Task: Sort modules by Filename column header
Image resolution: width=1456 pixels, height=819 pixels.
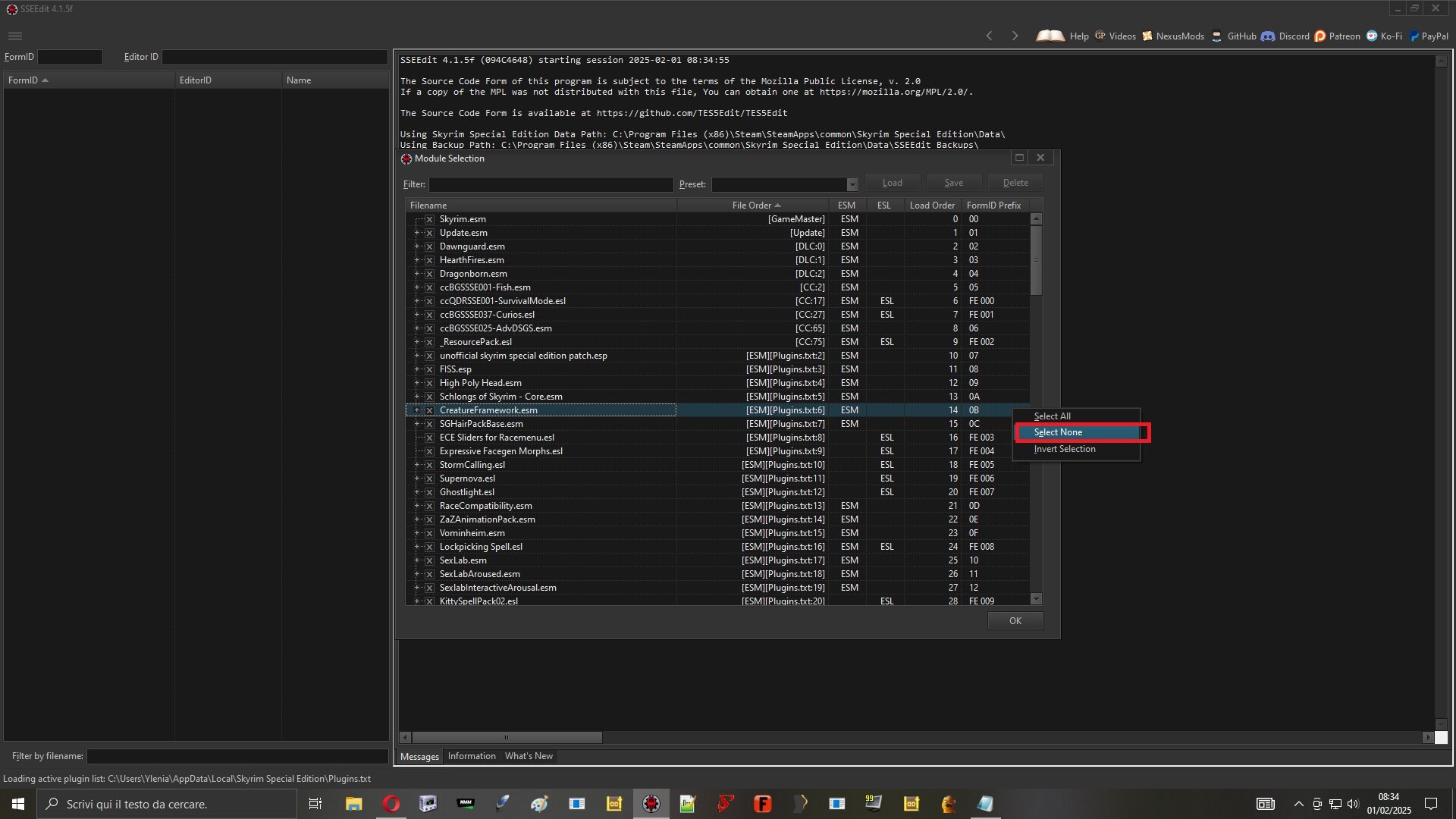Action: (x=541, y=206)
